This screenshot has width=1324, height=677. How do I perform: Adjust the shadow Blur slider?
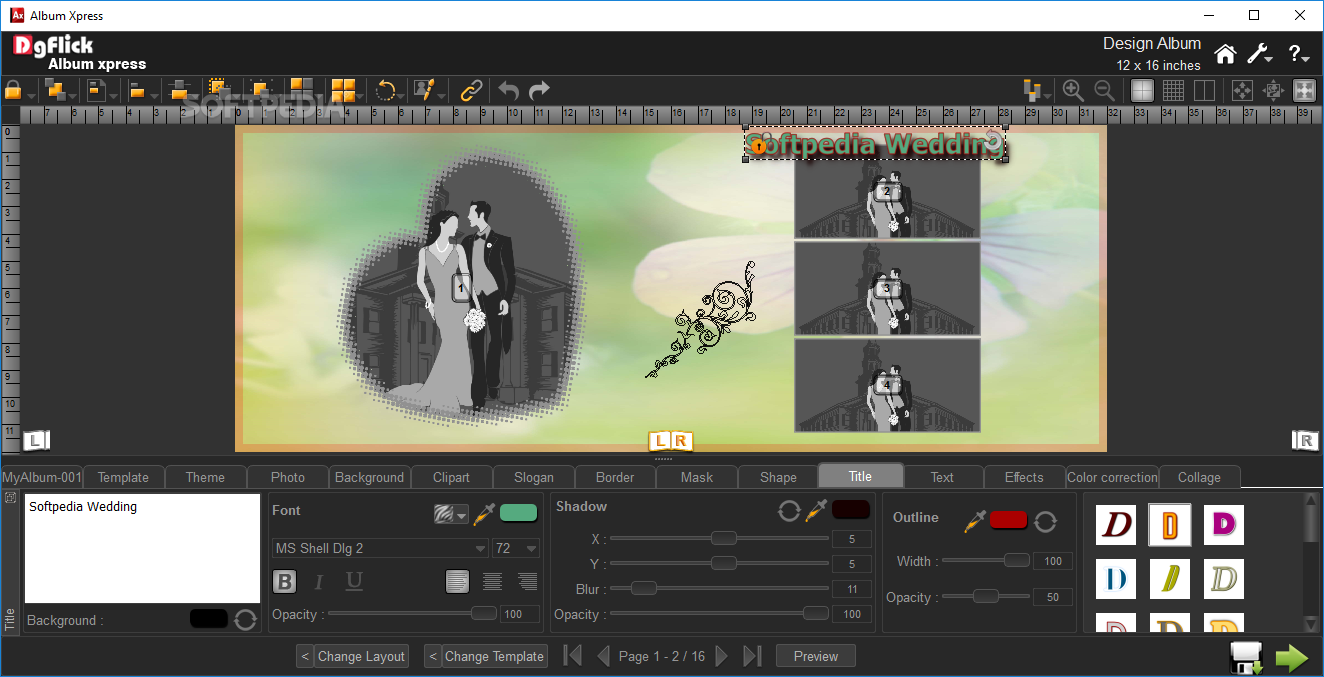(x=720, y=588)
